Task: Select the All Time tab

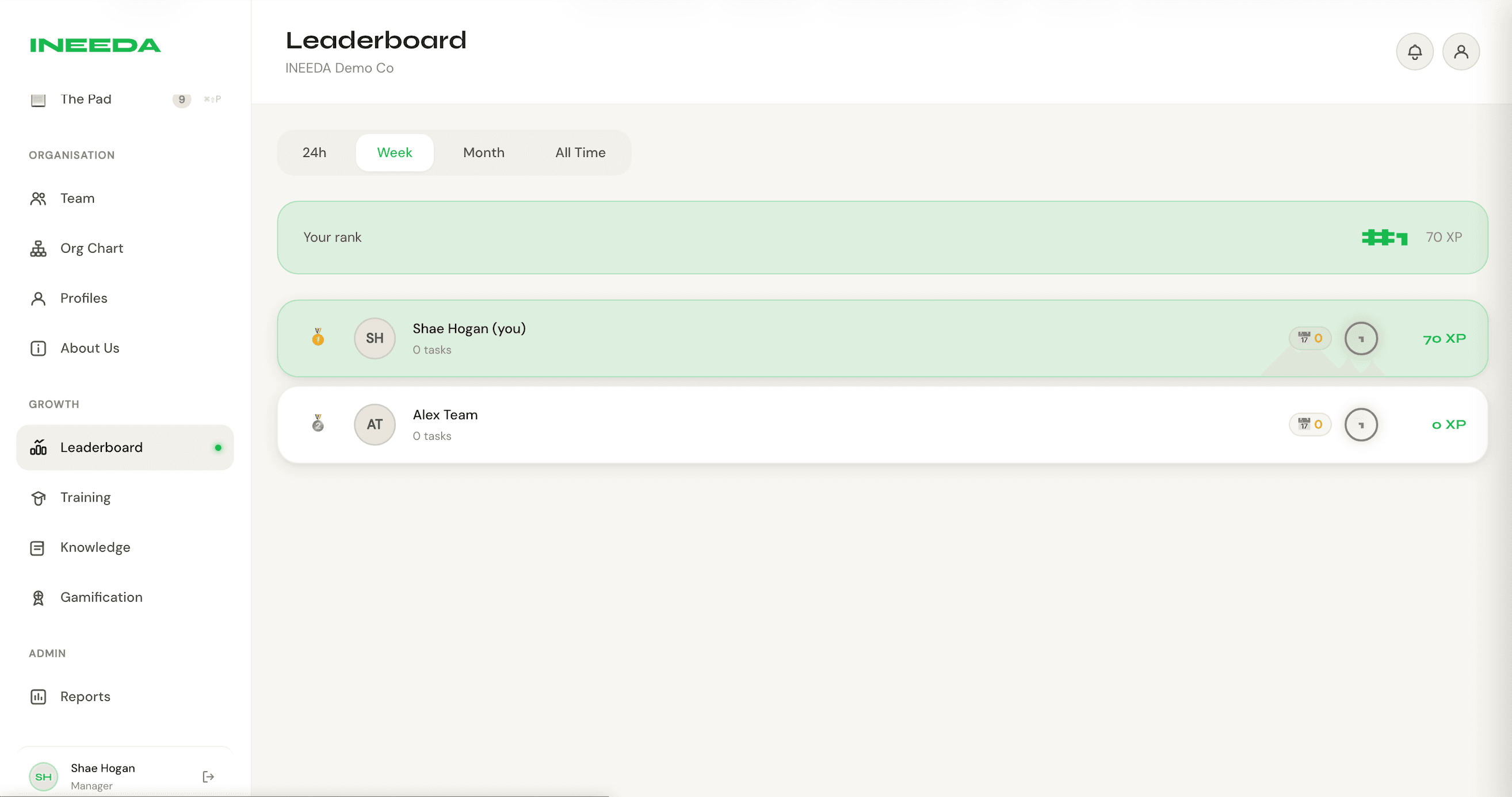Action: (x=580, y=152)
